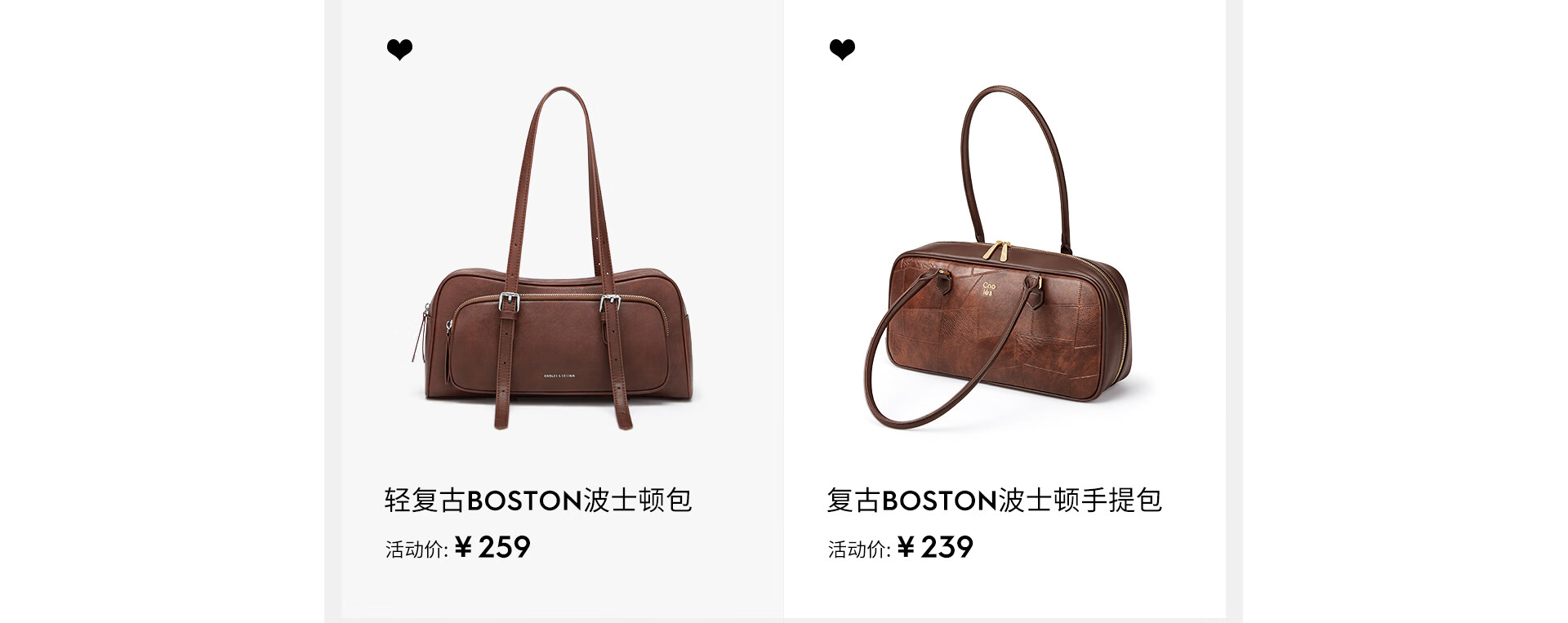1568x623 pixels.
Task: Open the 轻复古BOSTON波士顿包 product title
Action: [538, 500]
